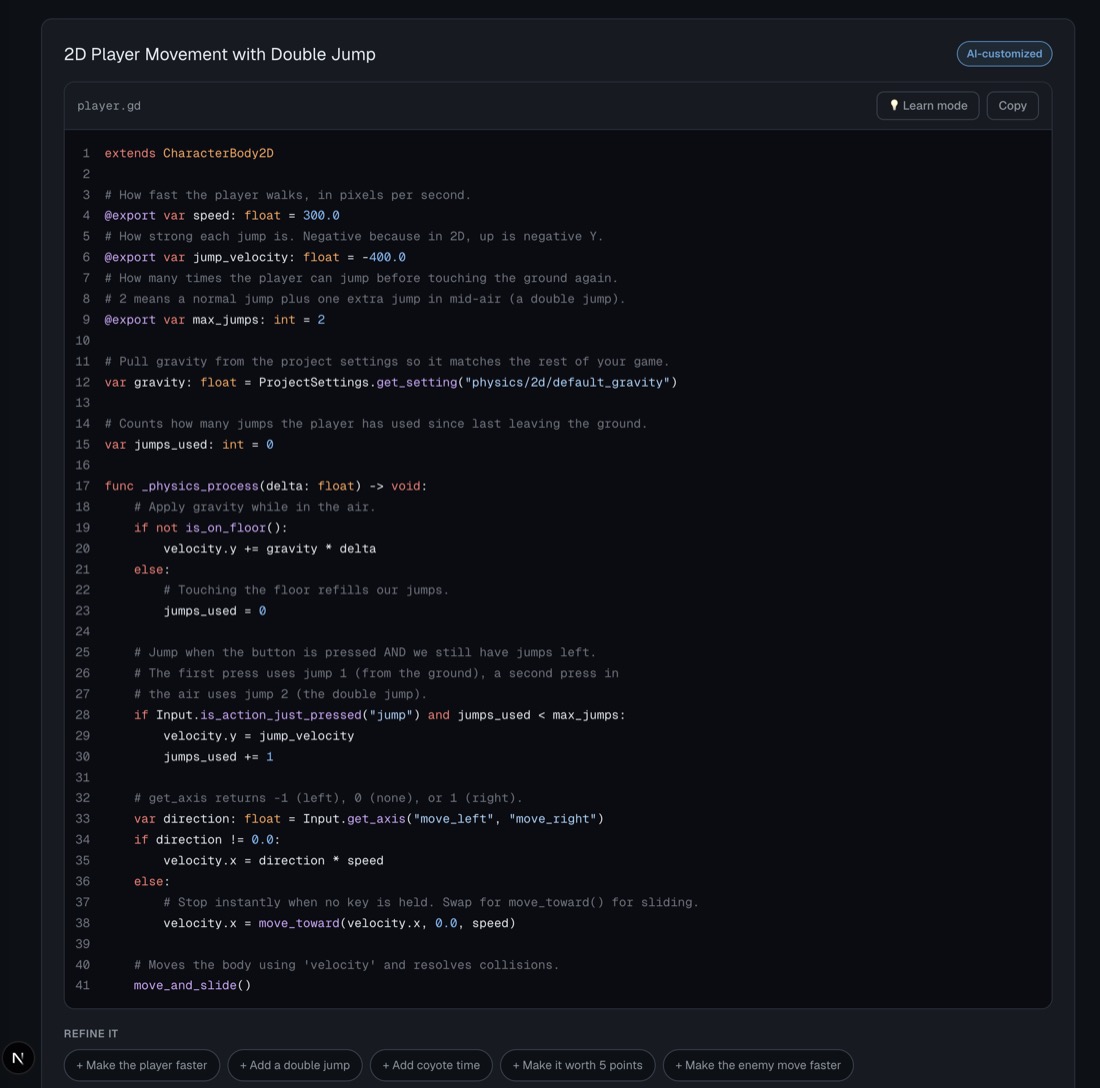
Task: Click line number 17 in the gutter
Action: pyautogui.click(x=83, y=486)
